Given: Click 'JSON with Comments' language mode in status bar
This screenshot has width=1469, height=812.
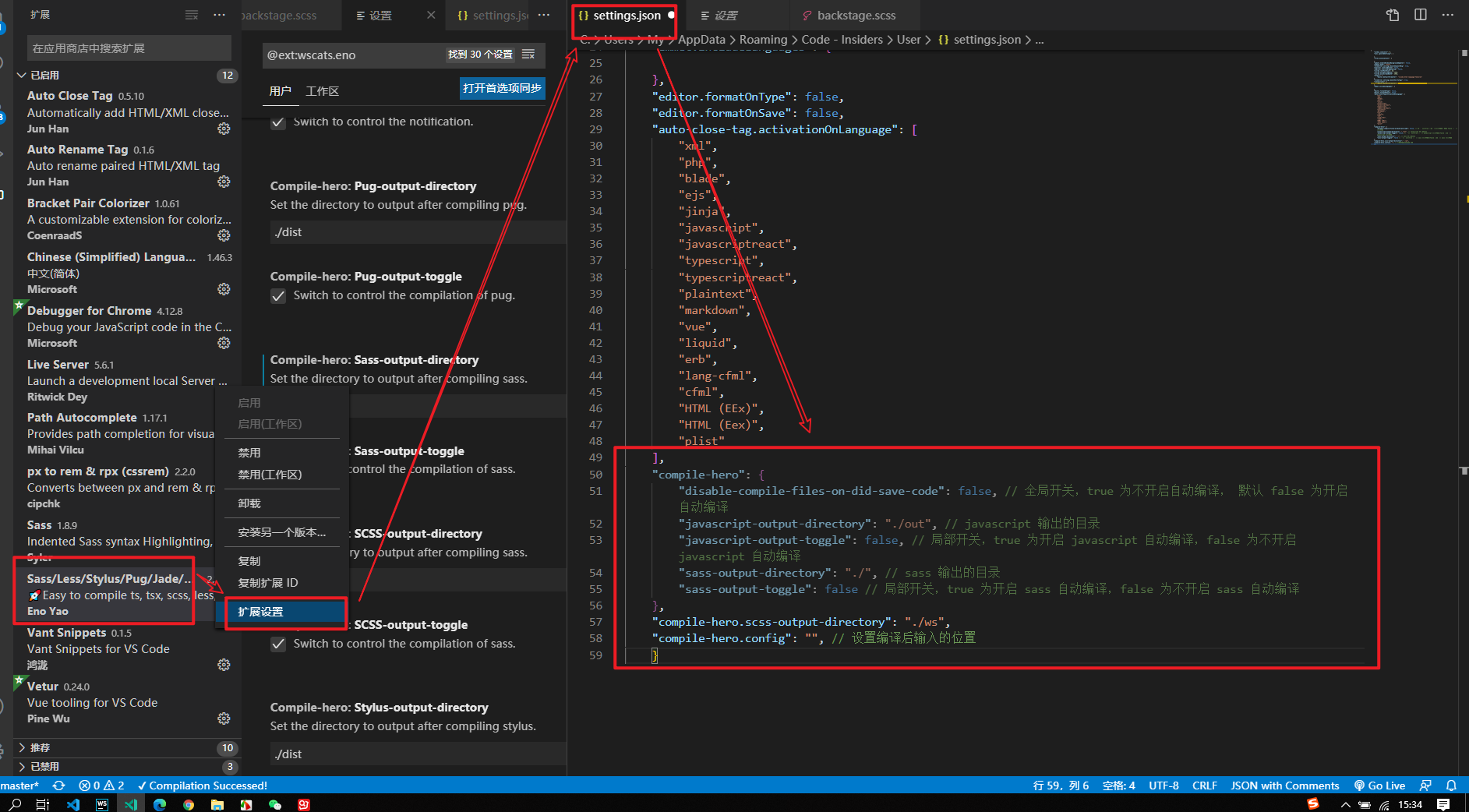Looking at the screenshot, I should (1284, 785).
